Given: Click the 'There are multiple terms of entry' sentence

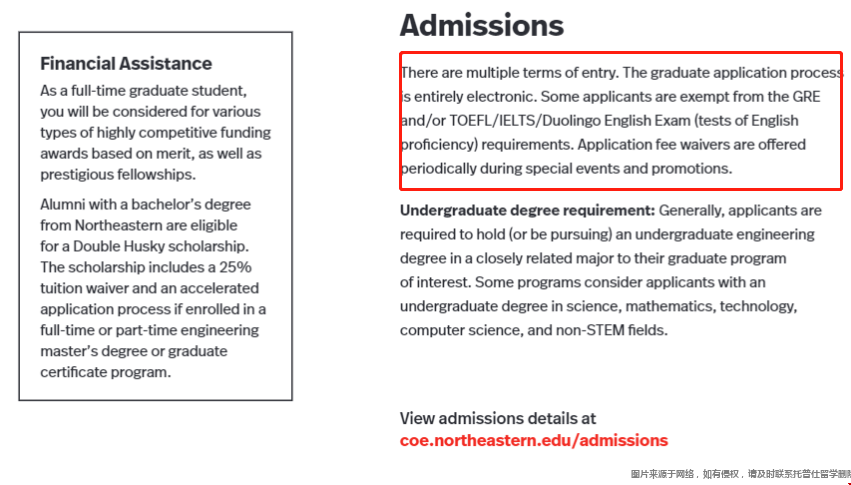Looking at the screenshot, I should pyautogui.click(x=509, y=73).
